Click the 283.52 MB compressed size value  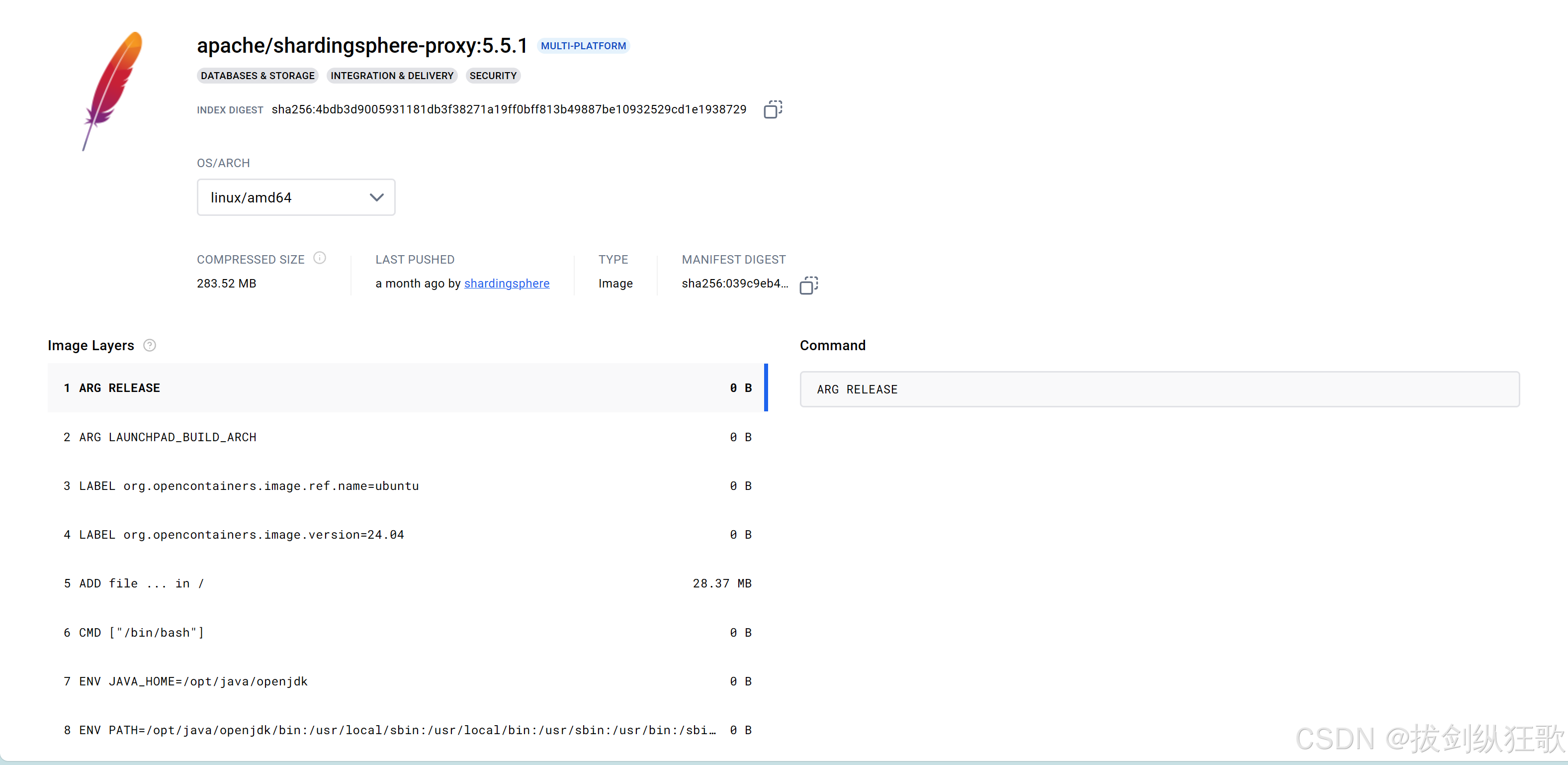226,283
